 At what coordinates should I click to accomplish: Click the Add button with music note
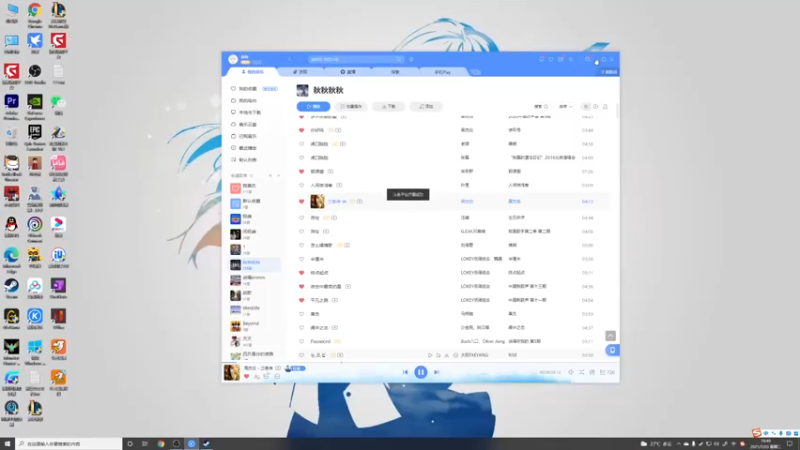(x=426, y=107)
